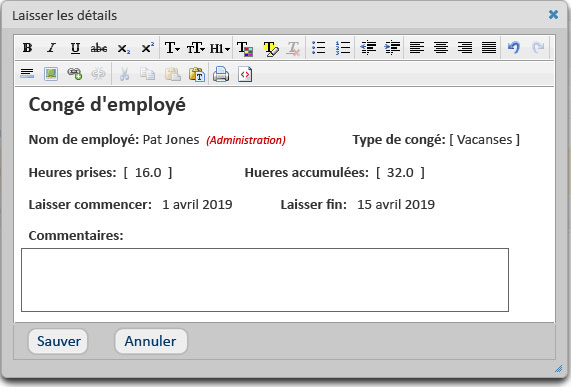Viewport: 572px width, 390px height.
Task: Insert a horizontal rule
Action: coord(27,74)
